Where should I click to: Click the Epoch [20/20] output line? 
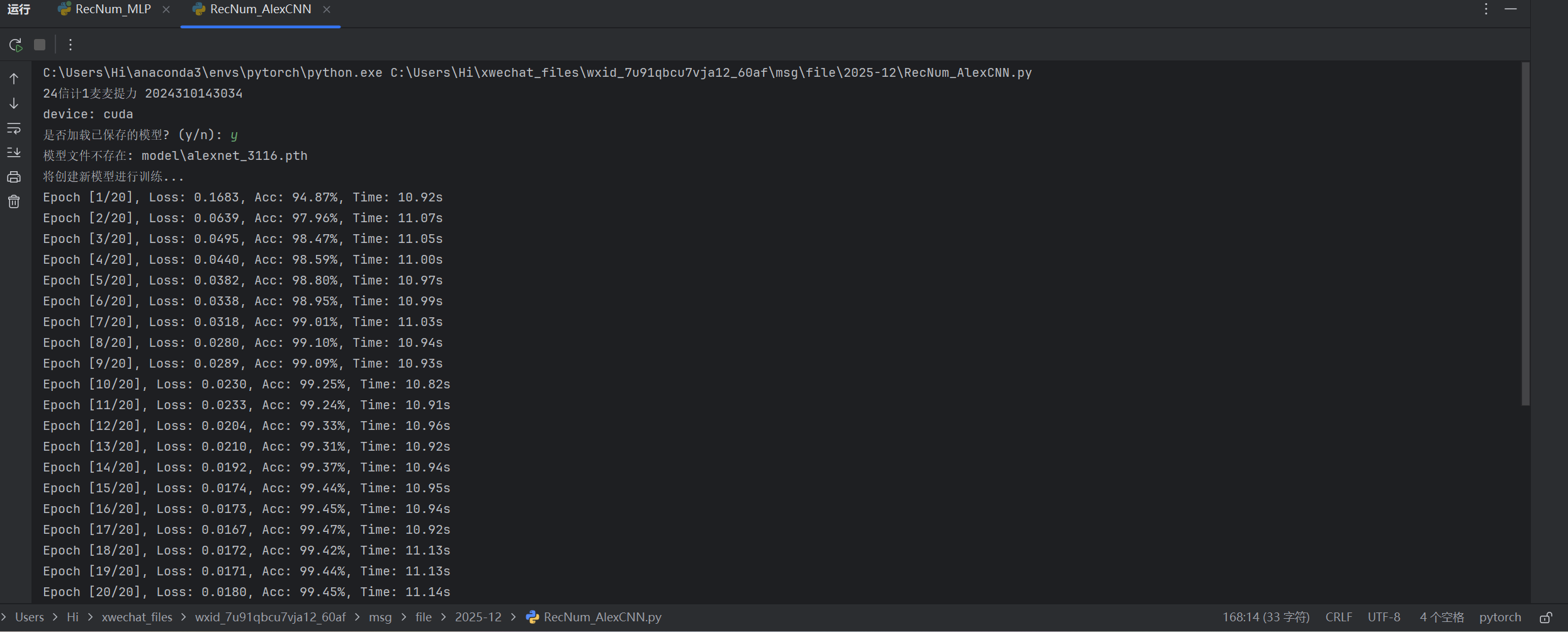tap(247, 592)
